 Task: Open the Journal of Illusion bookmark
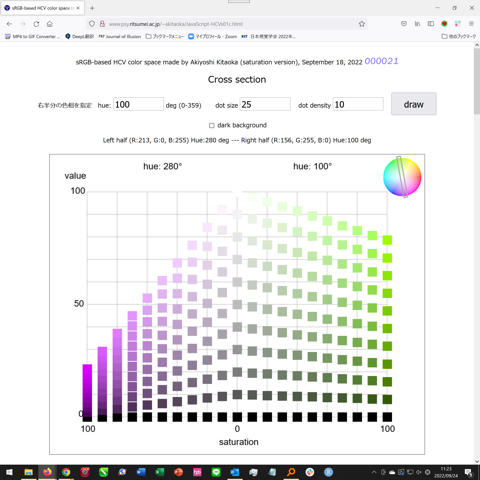[120, 36]
